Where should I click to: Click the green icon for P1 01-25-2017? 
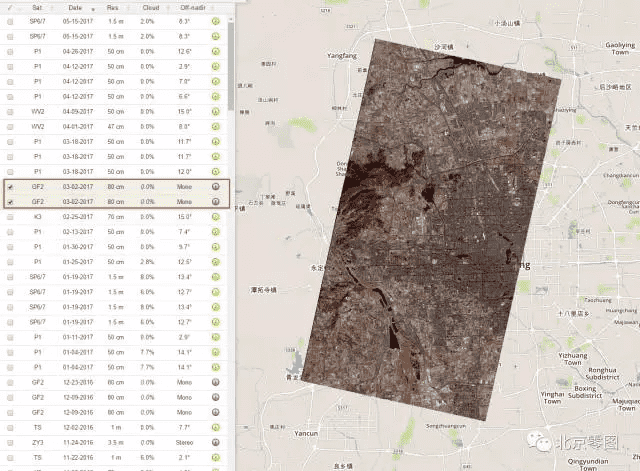[216, 262]
